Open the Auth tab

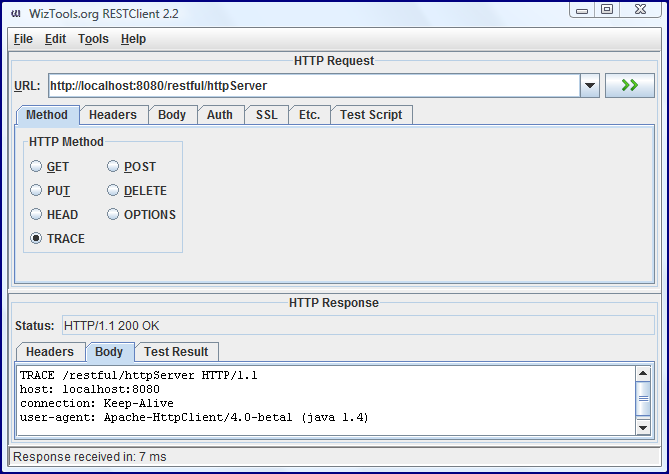tap(220, 115)
